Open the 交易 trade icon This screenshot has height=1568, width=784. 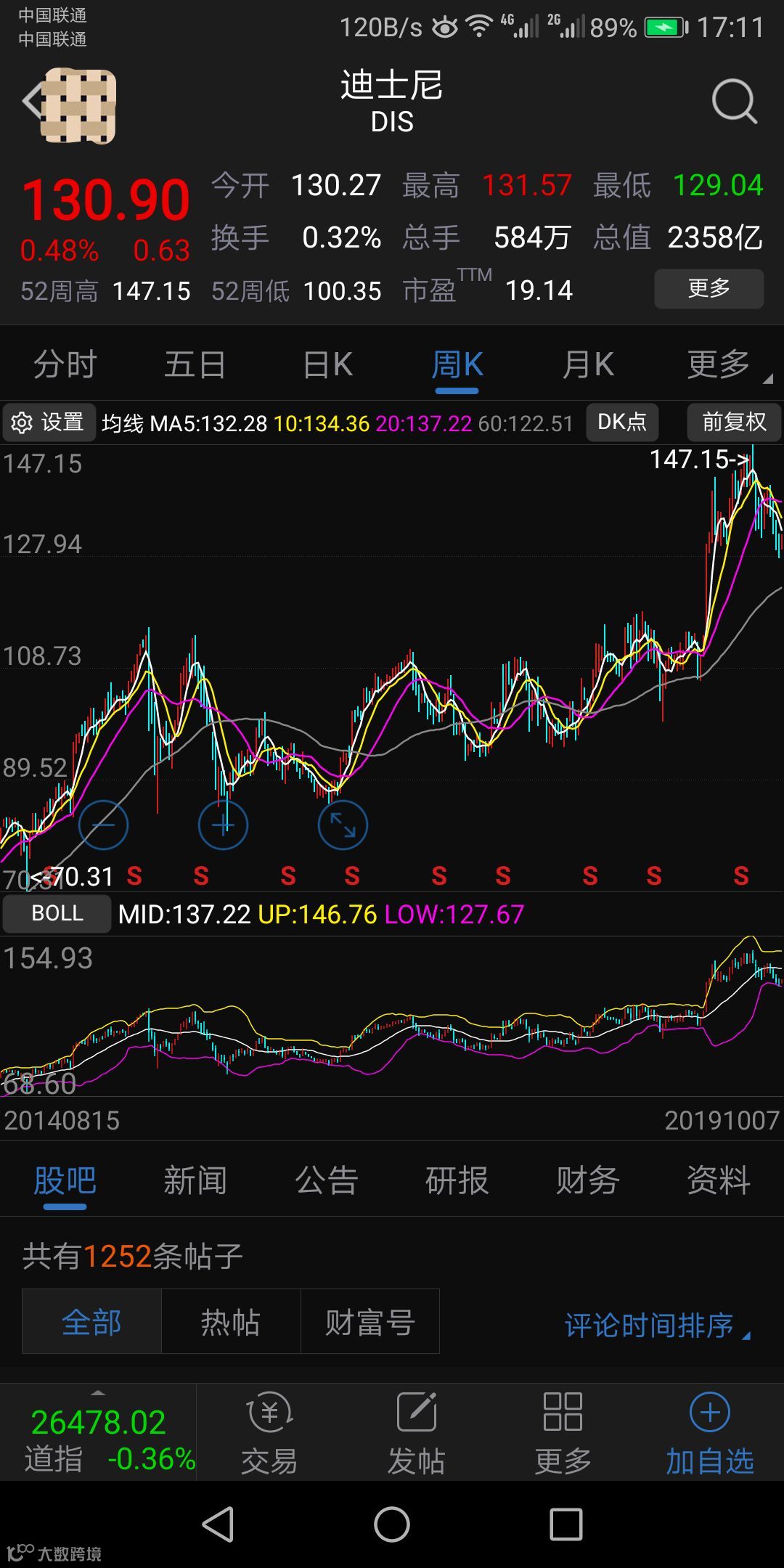click(269, 1434)
